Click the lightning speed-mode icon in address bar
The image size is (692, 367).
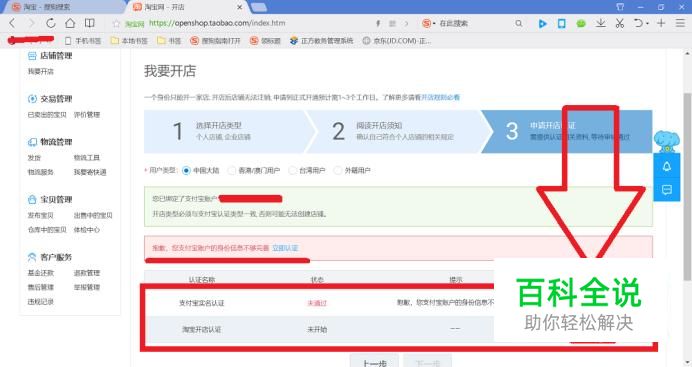point(378,23)
